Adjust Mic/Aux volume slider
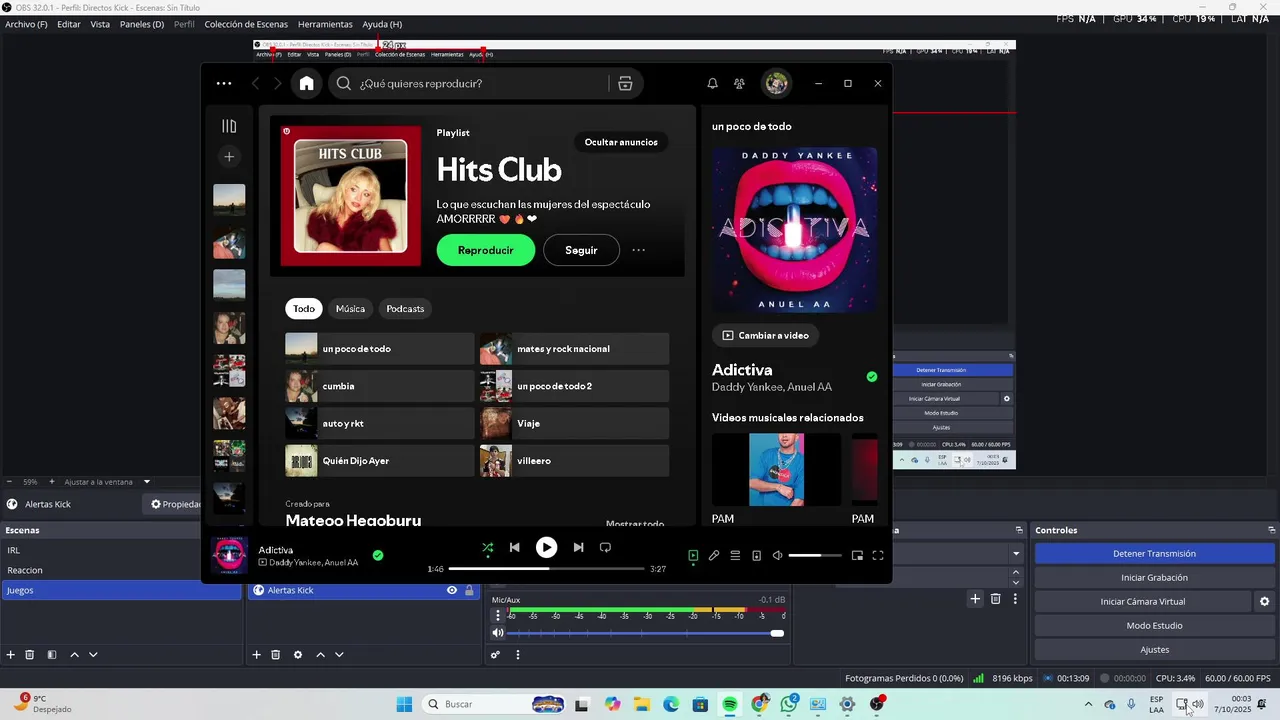This screenshot has height=720, width=1280. (x=645, y=633)
